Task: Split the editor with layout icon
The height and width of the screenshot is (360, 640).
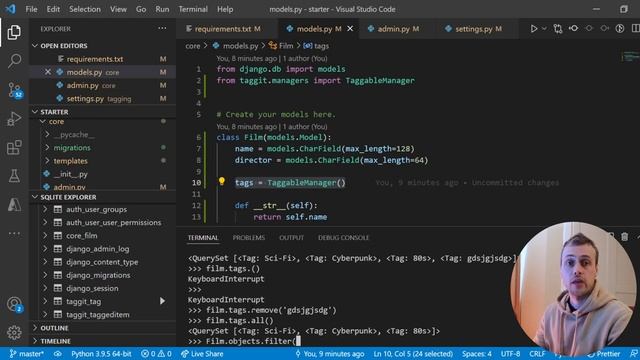Action: 635,29
